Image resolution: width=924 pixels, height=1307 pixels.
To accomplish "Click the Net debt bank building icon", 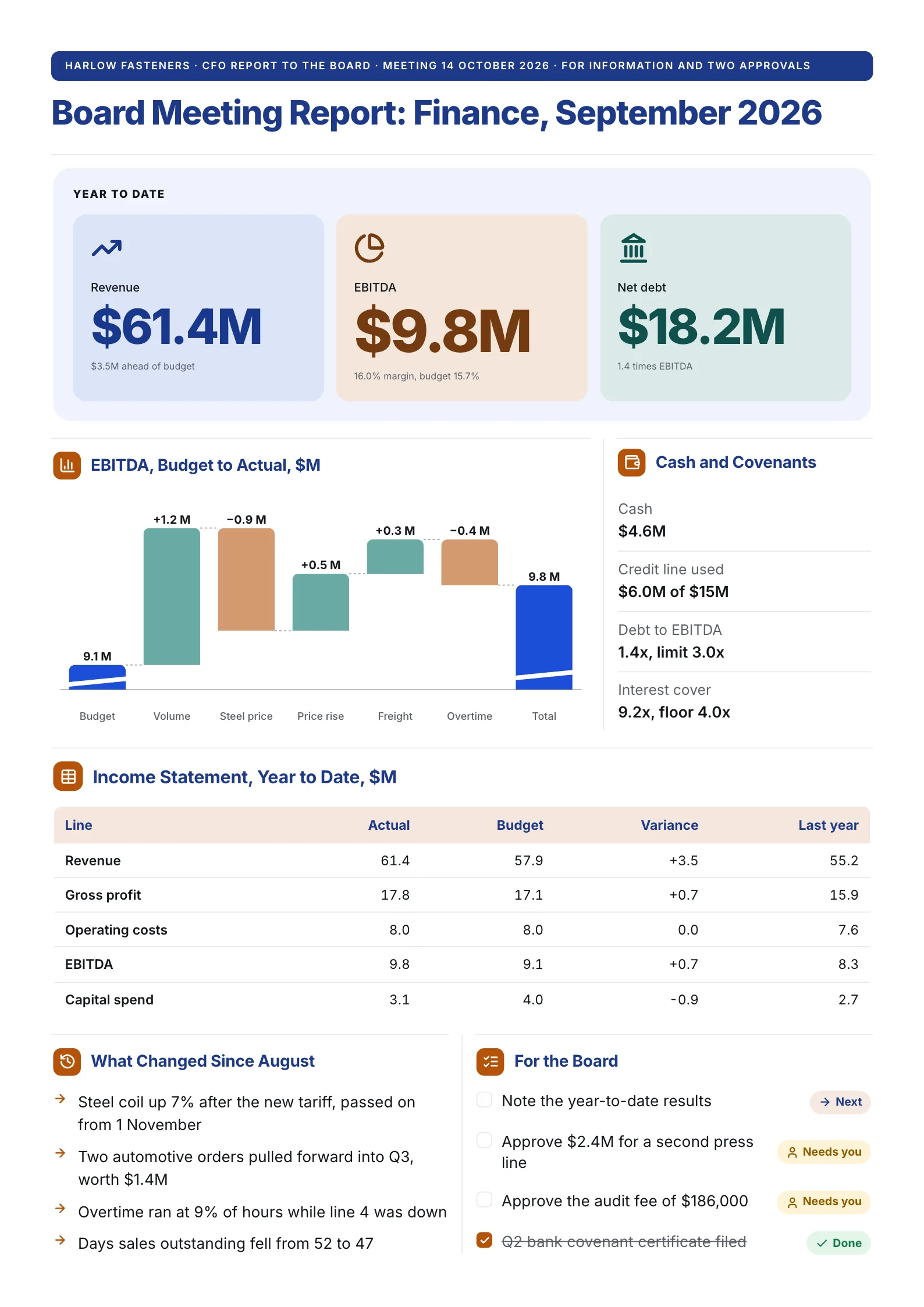I will 633,248.
